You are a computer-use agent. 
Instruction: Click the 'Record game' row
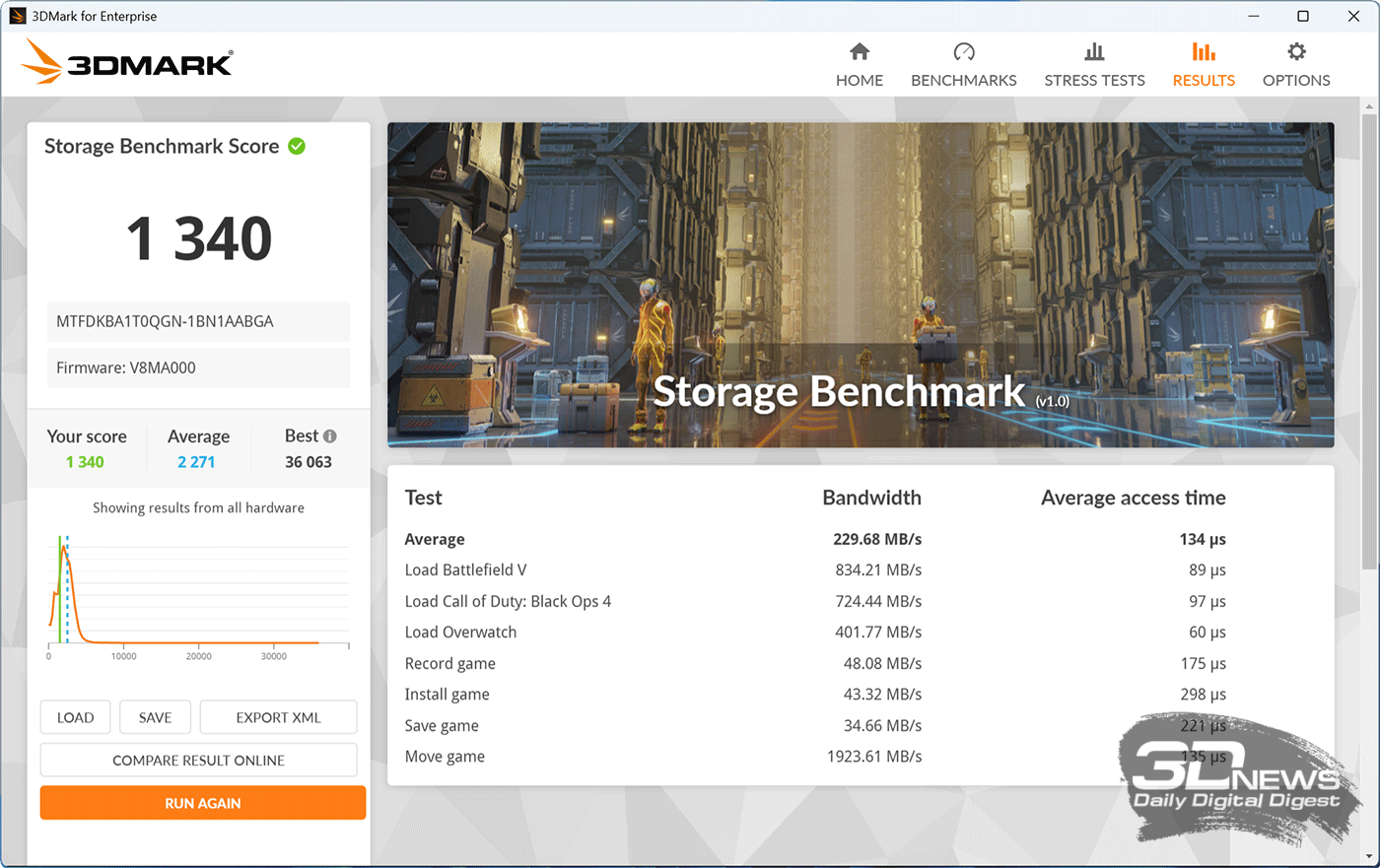(815, 663)
